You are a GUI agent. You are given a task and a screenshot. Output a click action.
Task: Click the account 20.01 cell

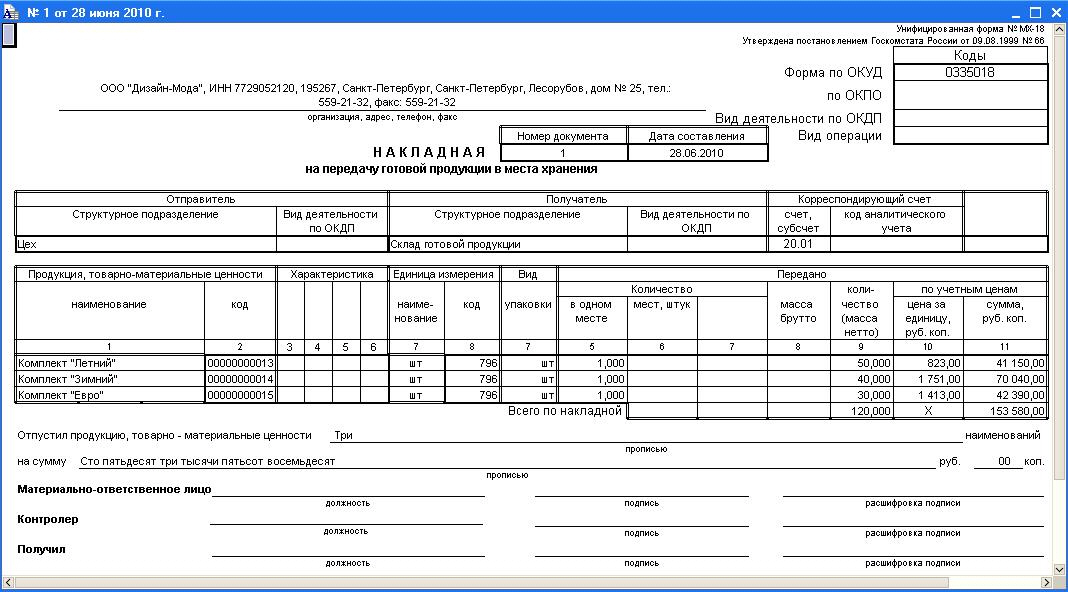coord(798,244)
